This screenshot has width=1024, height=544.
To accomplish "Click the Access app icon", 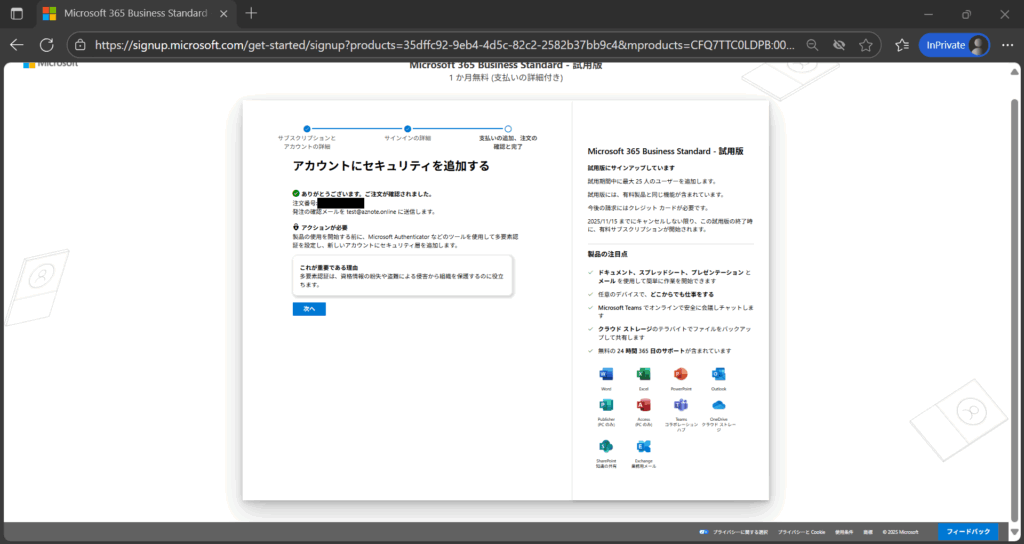I will 643,405.
